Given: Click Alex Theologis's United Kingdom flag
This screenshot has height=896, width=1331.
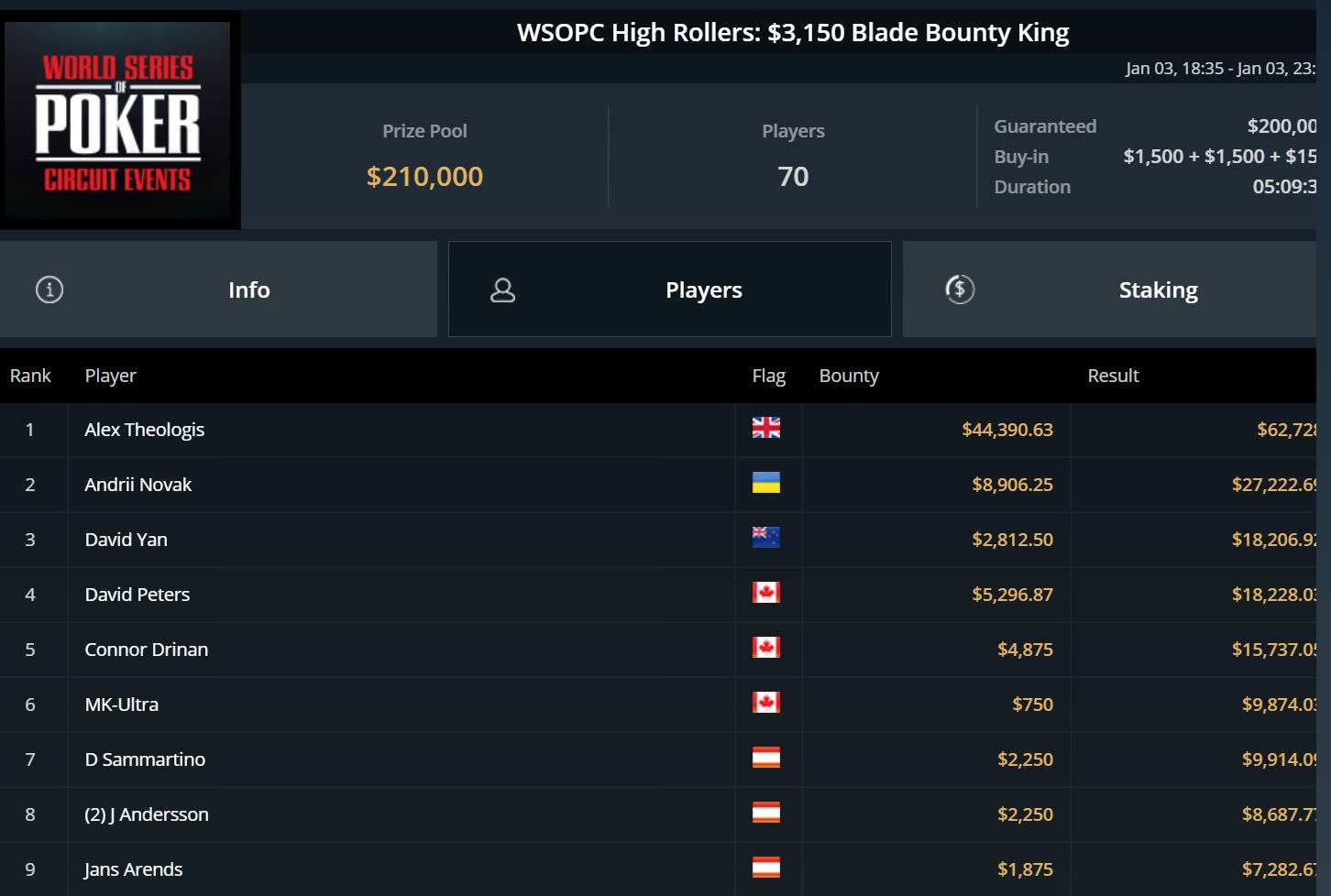Looking at the screenshot, I should 765,428.
